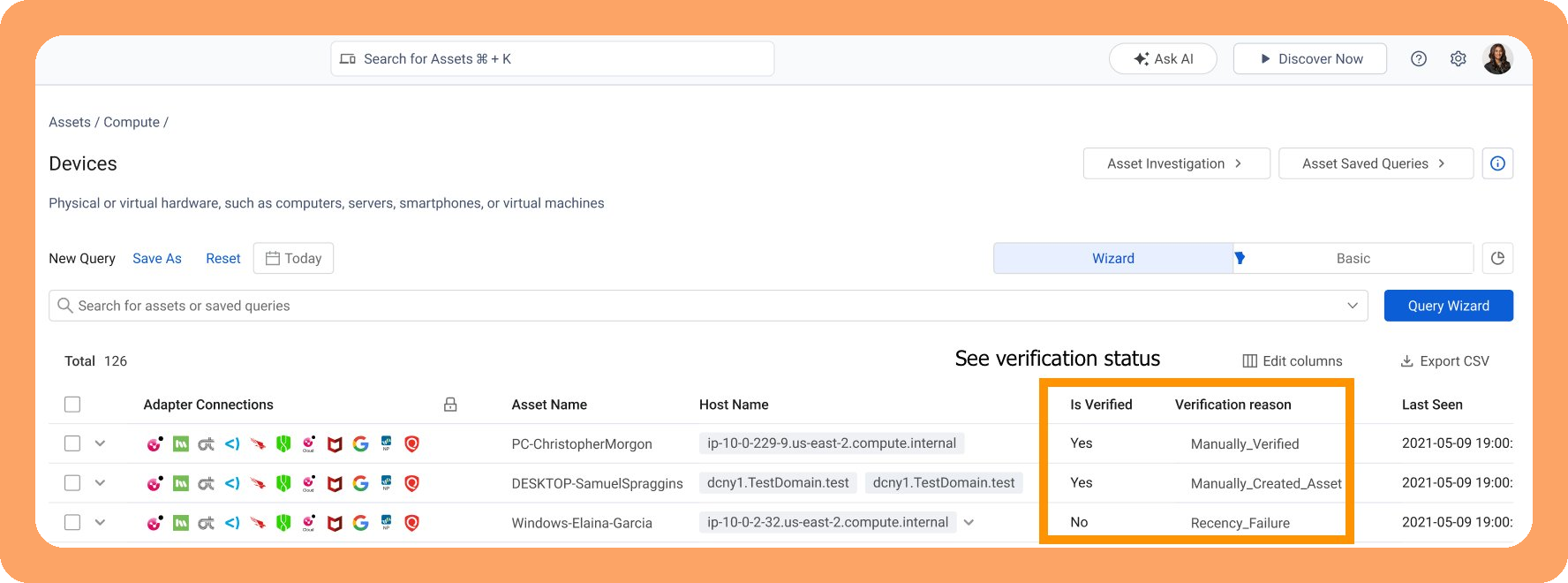Click the Discover Now button
Screen dimensions: 1568x583
pos(1310,59)
